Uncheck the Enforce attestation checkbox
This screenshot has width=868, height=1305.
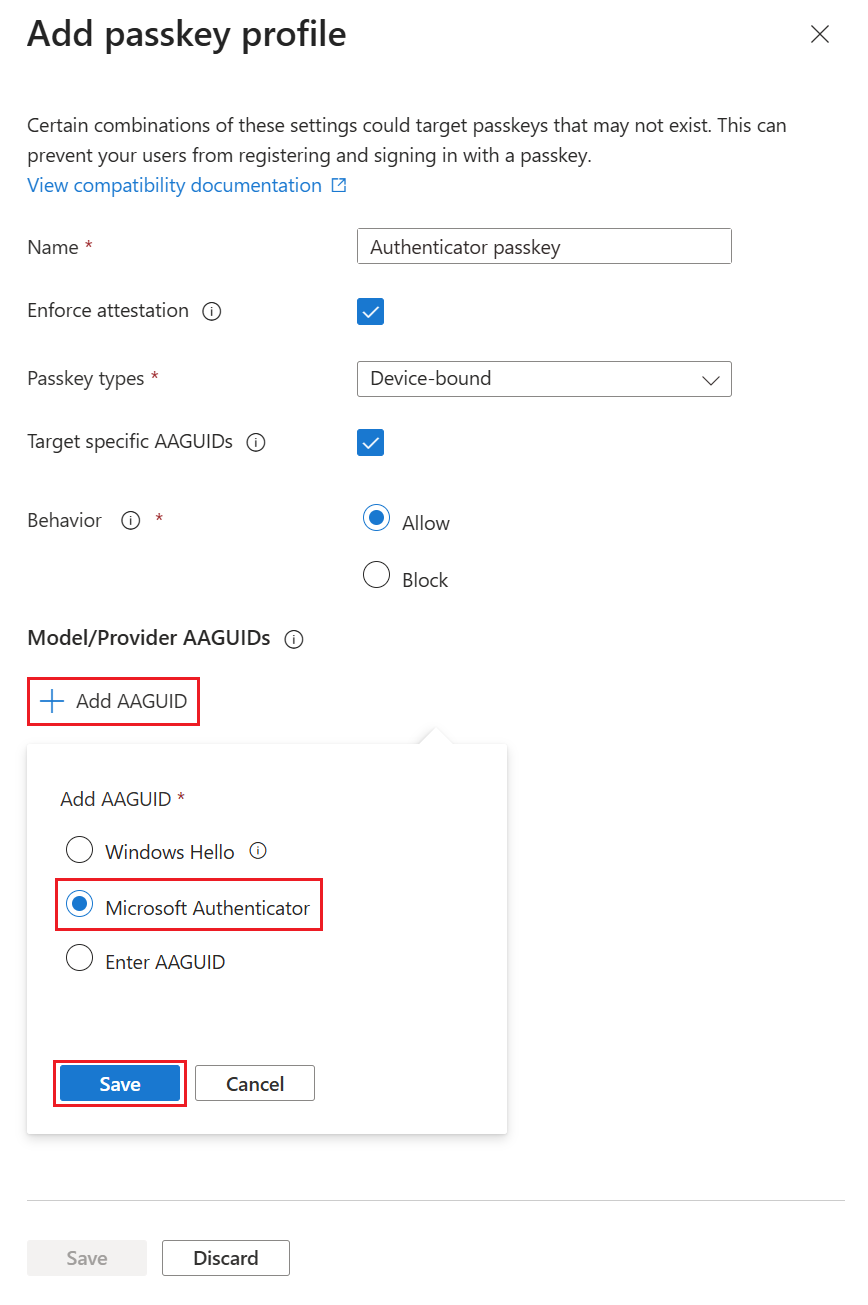(x=370, y=311)
